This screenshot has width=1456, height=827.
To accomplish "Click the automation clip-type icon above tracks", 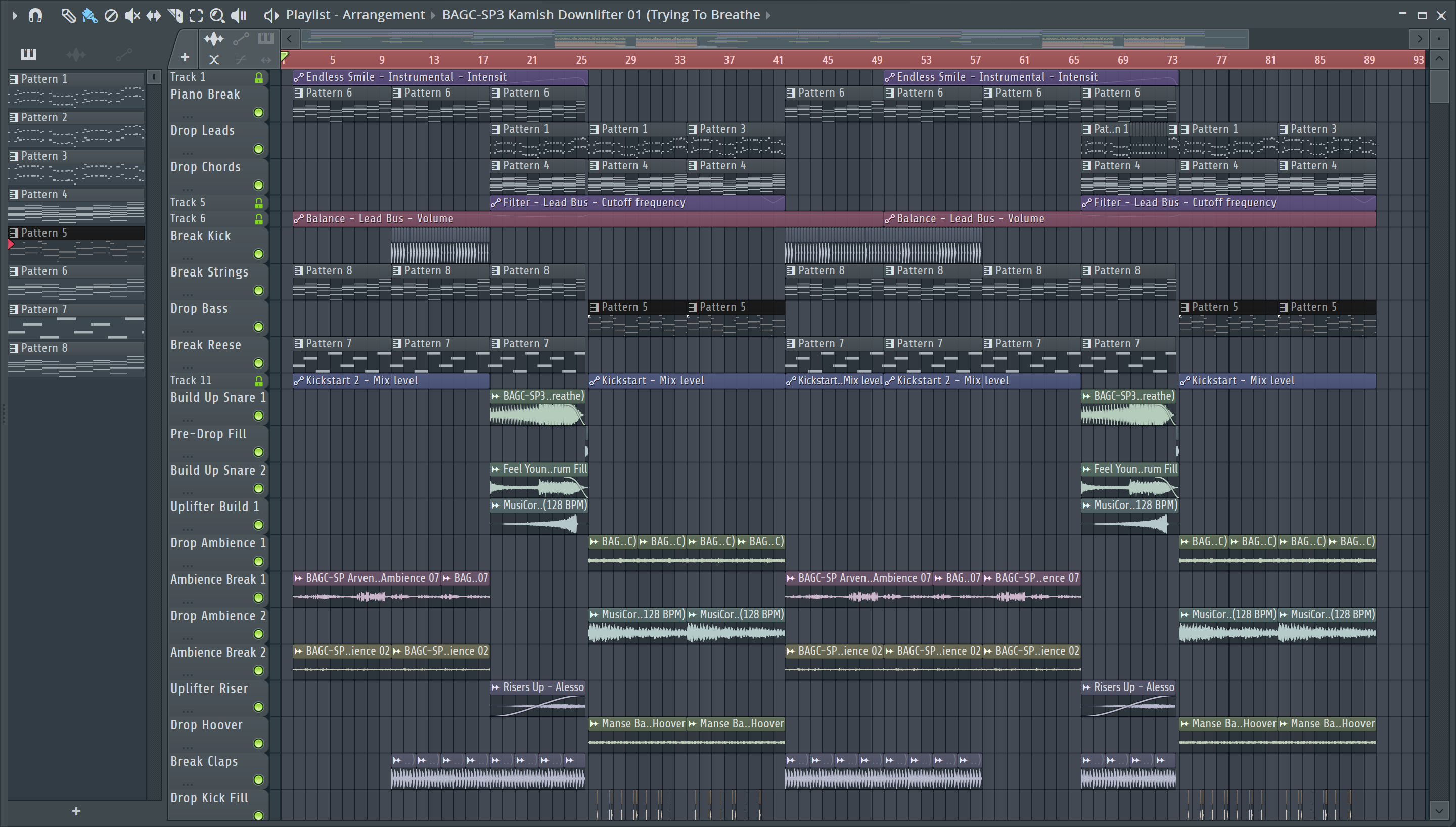I will point(241,38).
